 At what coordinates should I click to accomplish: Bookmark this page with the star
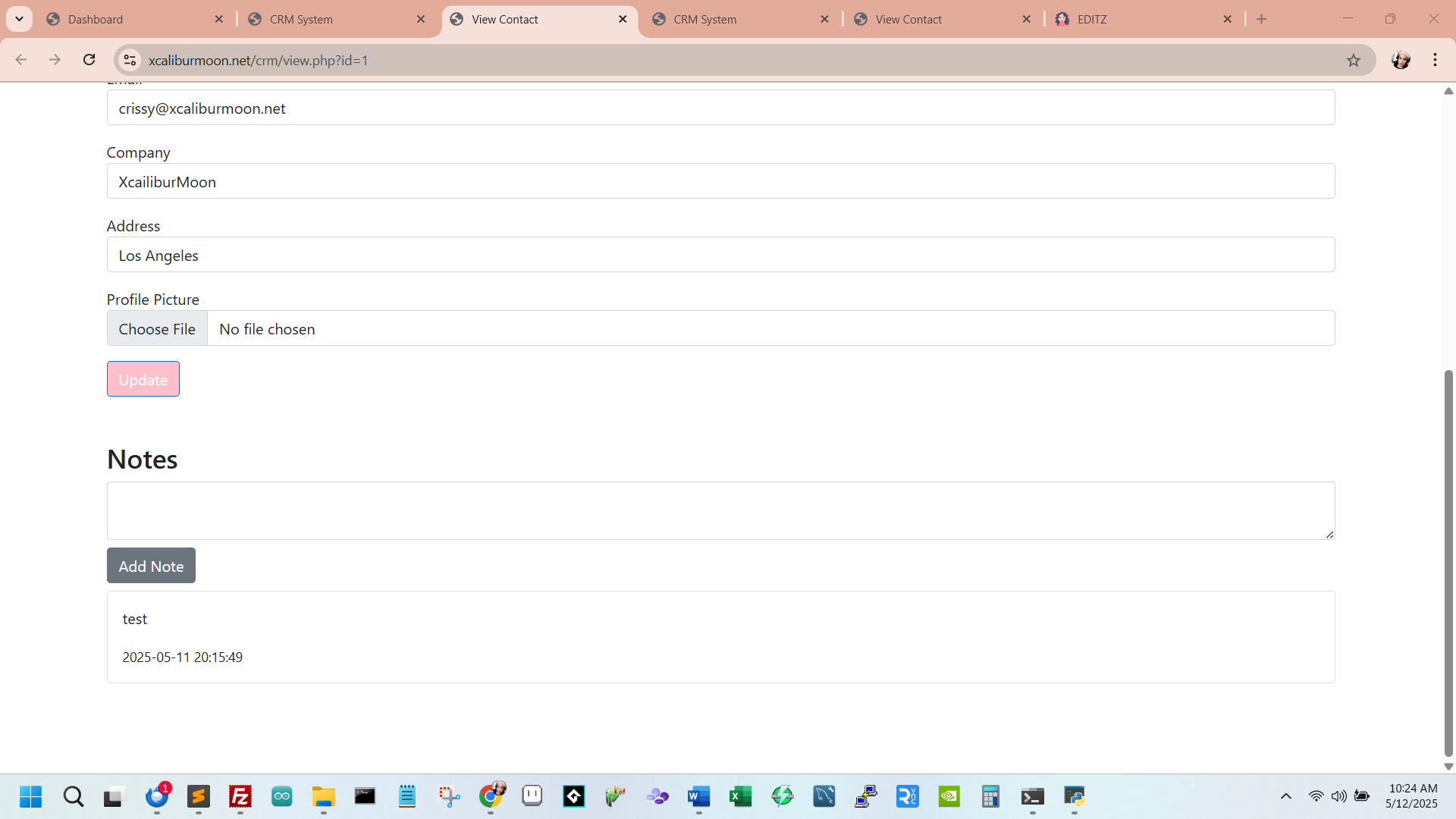[x=1354, y=60]
